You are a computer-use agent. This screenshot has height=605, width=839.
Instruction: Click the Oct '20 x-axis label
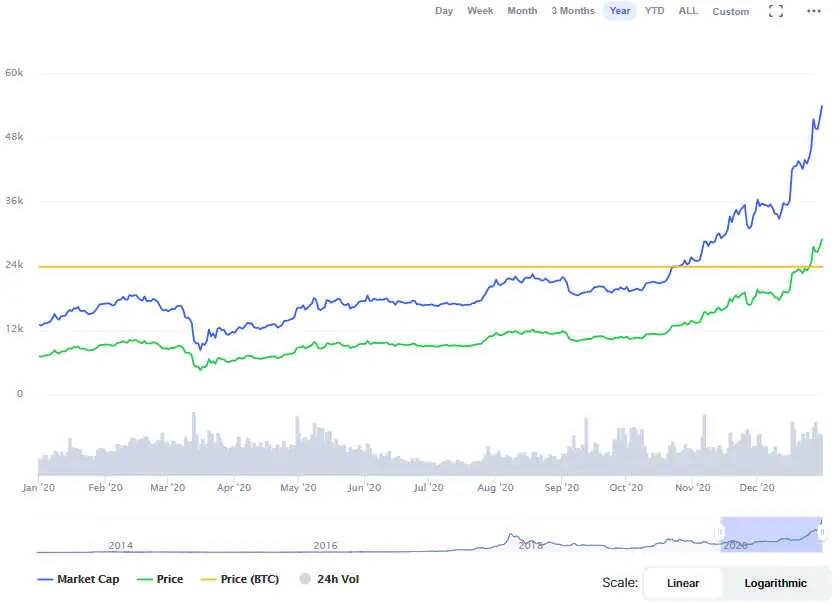tap(626, 488)
